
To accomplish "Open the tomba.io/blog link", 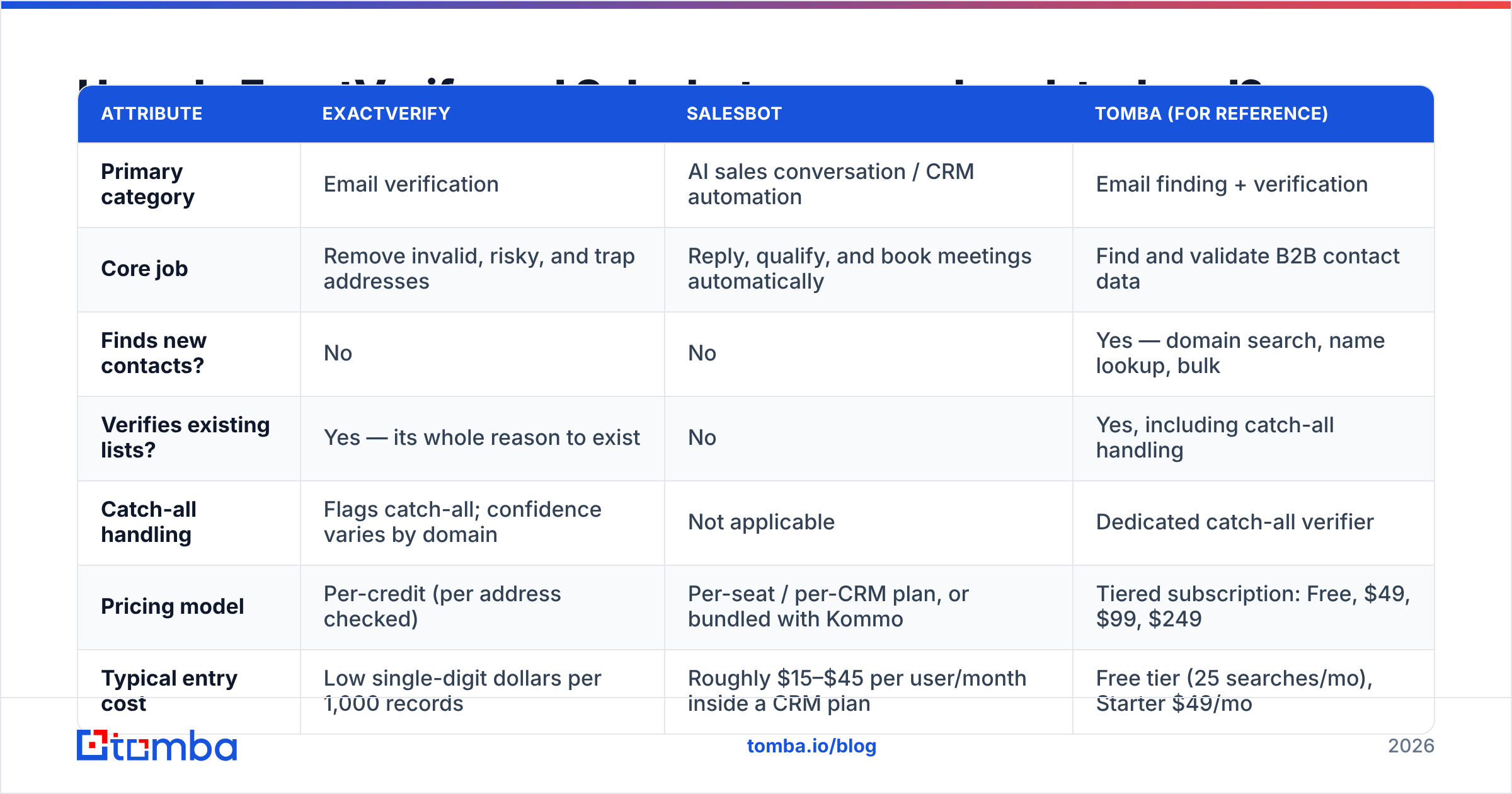I will click(811, 746).
